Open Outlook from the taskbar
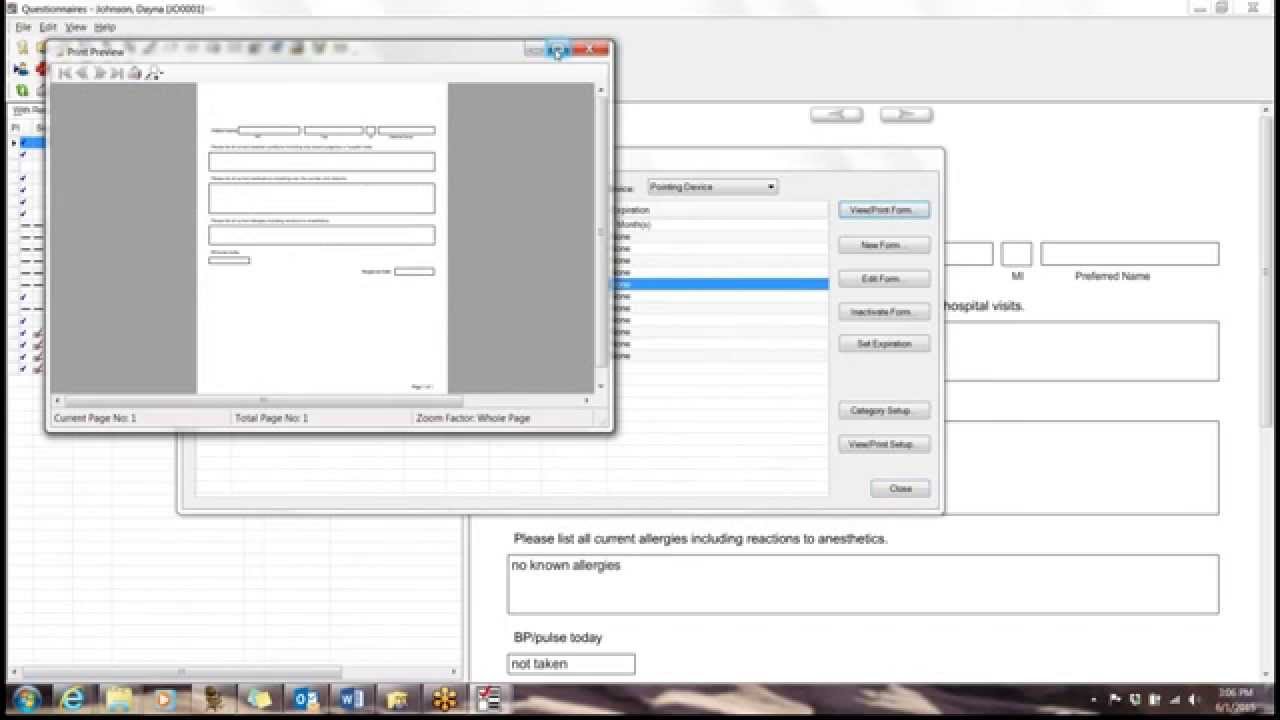The image size is (1280, 720). tap(306, 698)
